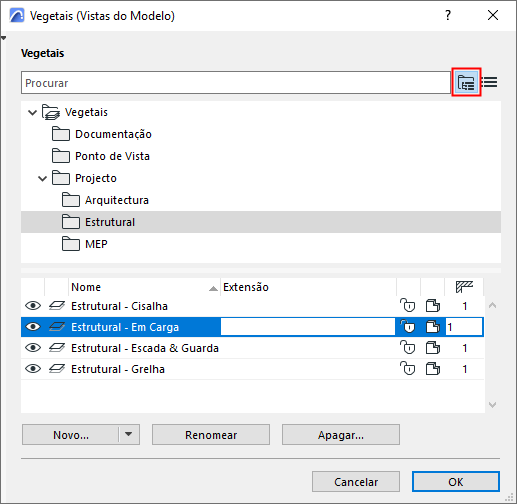Toggle visibility eye of Estrutural - Cisalha
This screenshot has width=517, height=504.
pos(33,306)
